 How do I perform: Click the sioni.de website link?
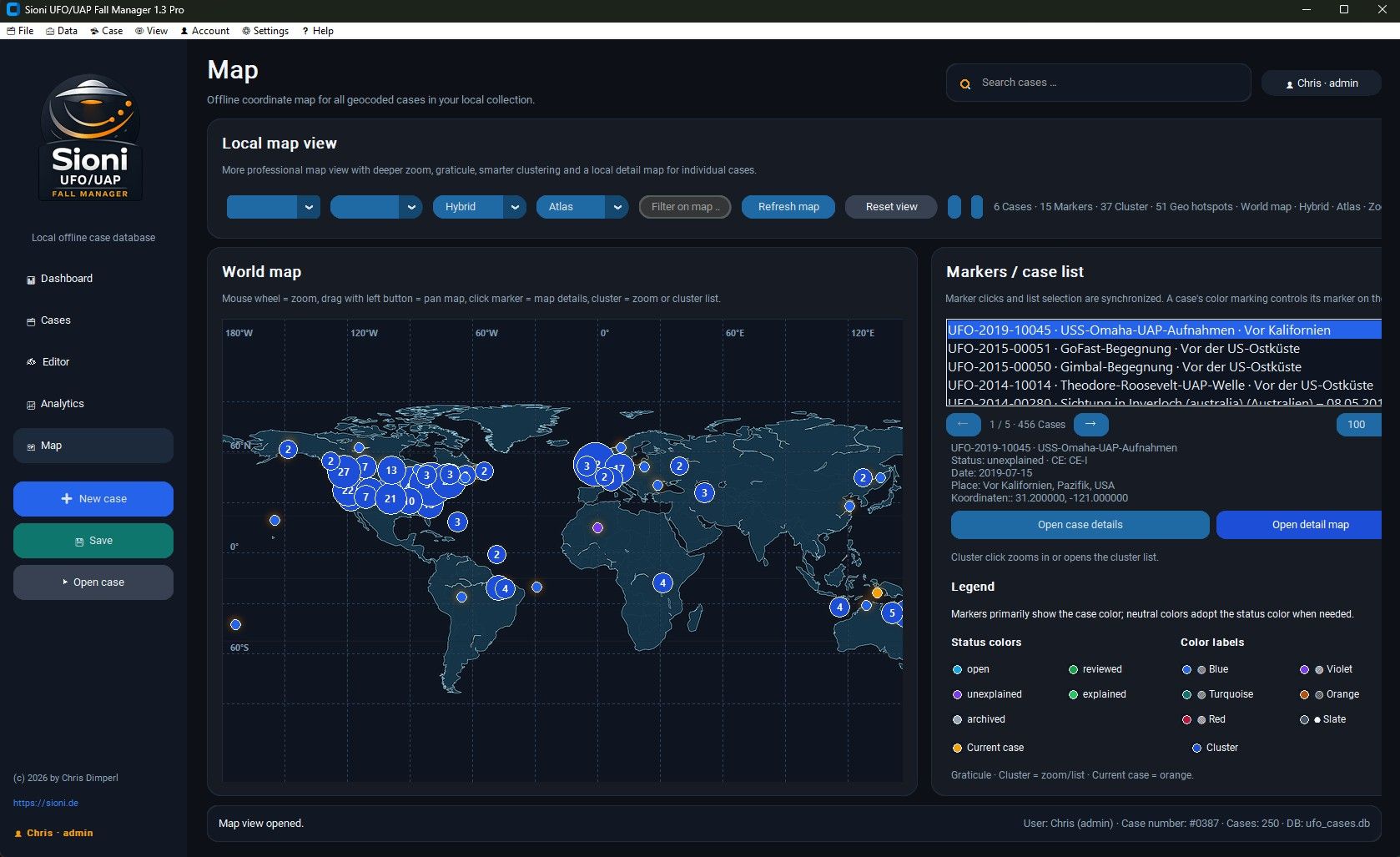point(46,803)
